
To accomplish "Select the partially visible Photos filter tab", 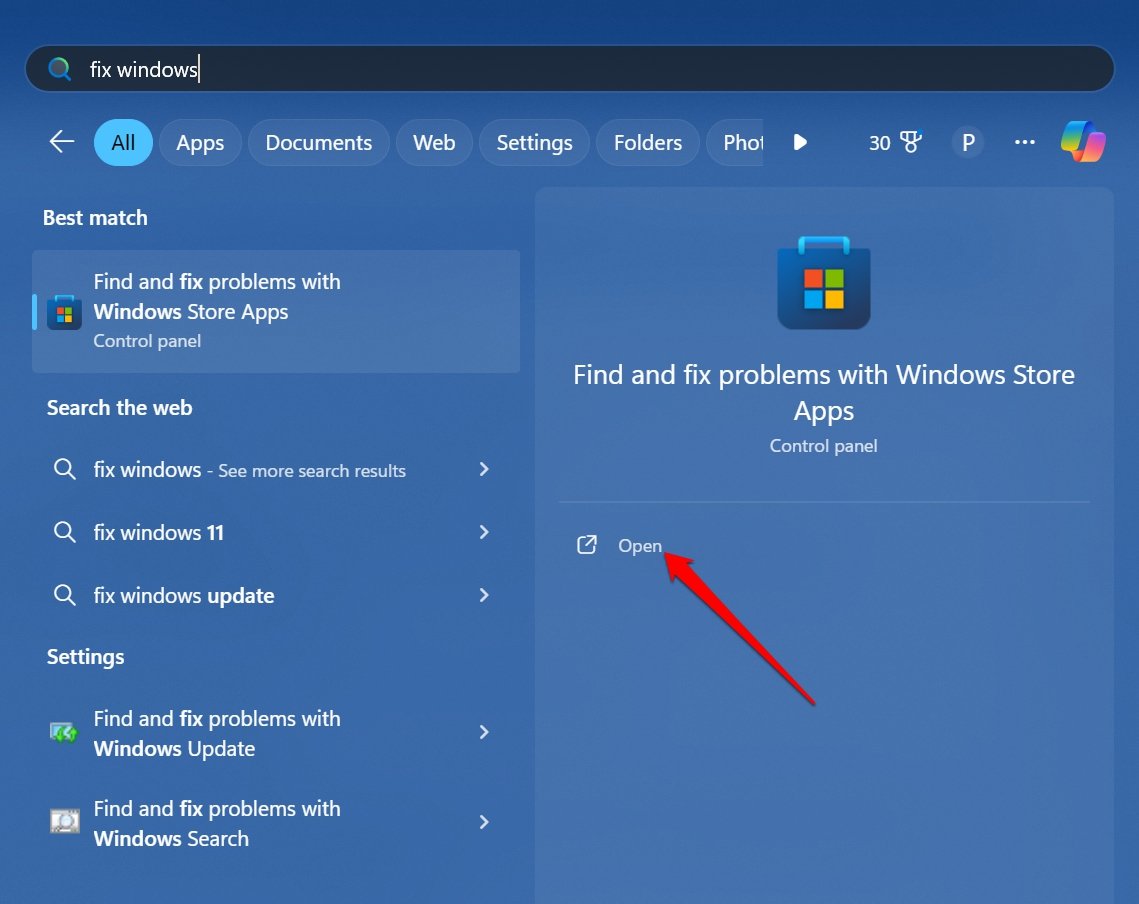I will click(x=735, y=142).
